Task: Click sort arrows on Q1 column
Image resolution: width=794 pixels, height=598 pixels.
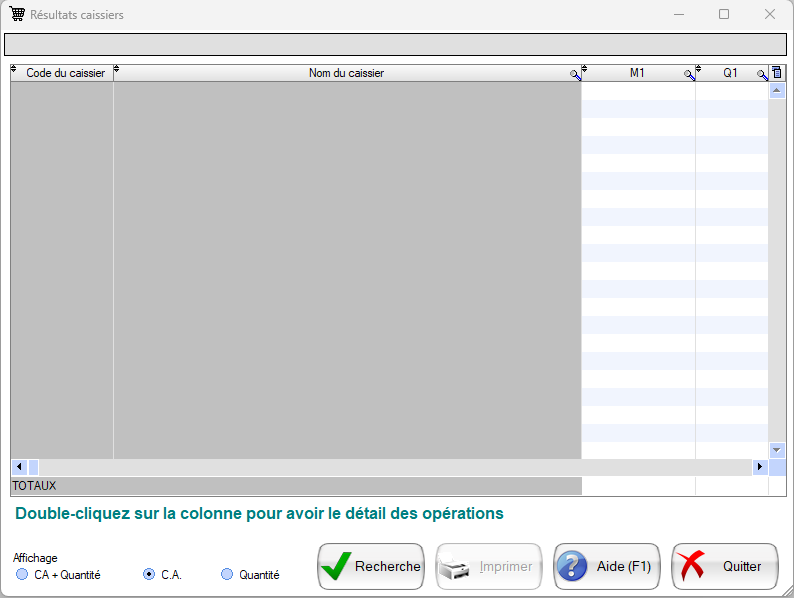Action: (x=698, y=69)
